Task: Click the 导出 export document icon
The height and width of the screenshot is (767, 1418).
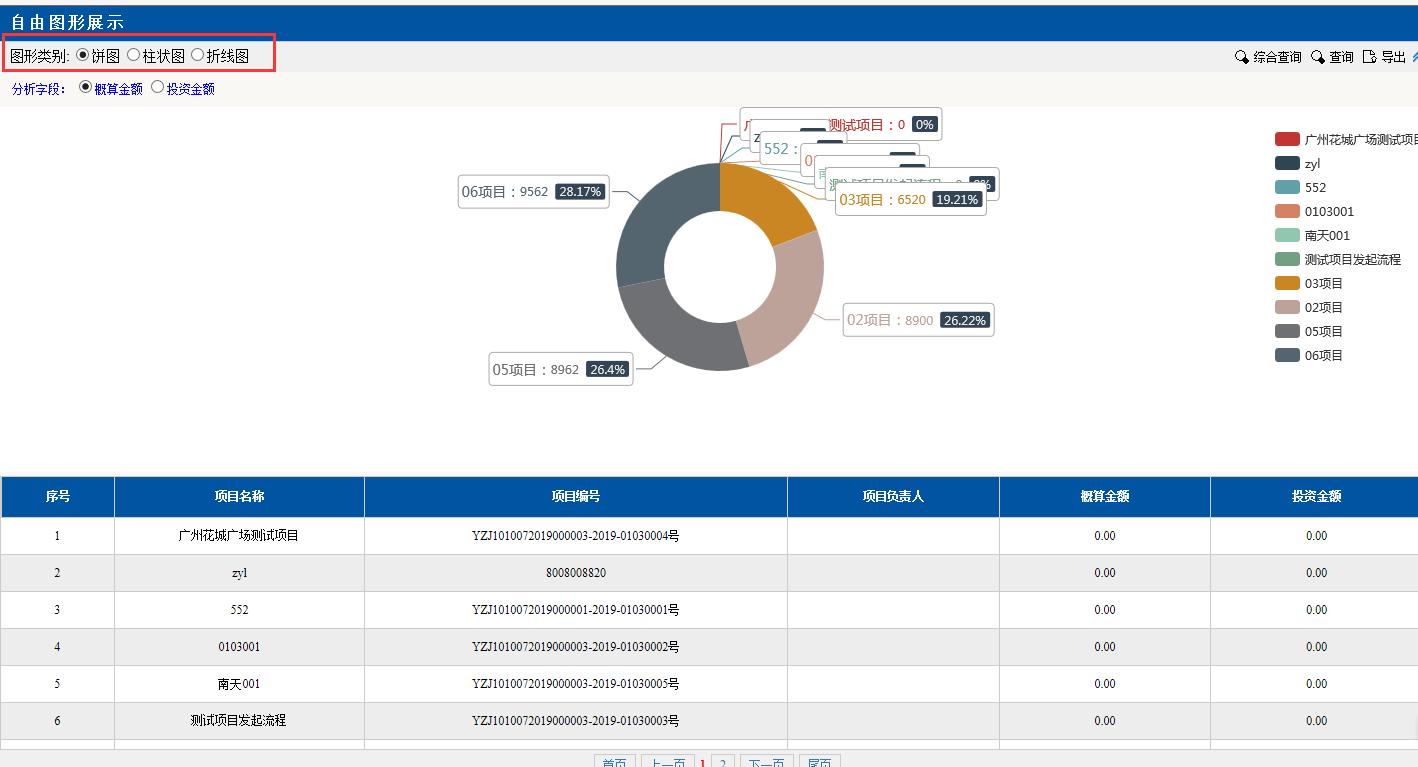Action: click(x=1370, y=57)
